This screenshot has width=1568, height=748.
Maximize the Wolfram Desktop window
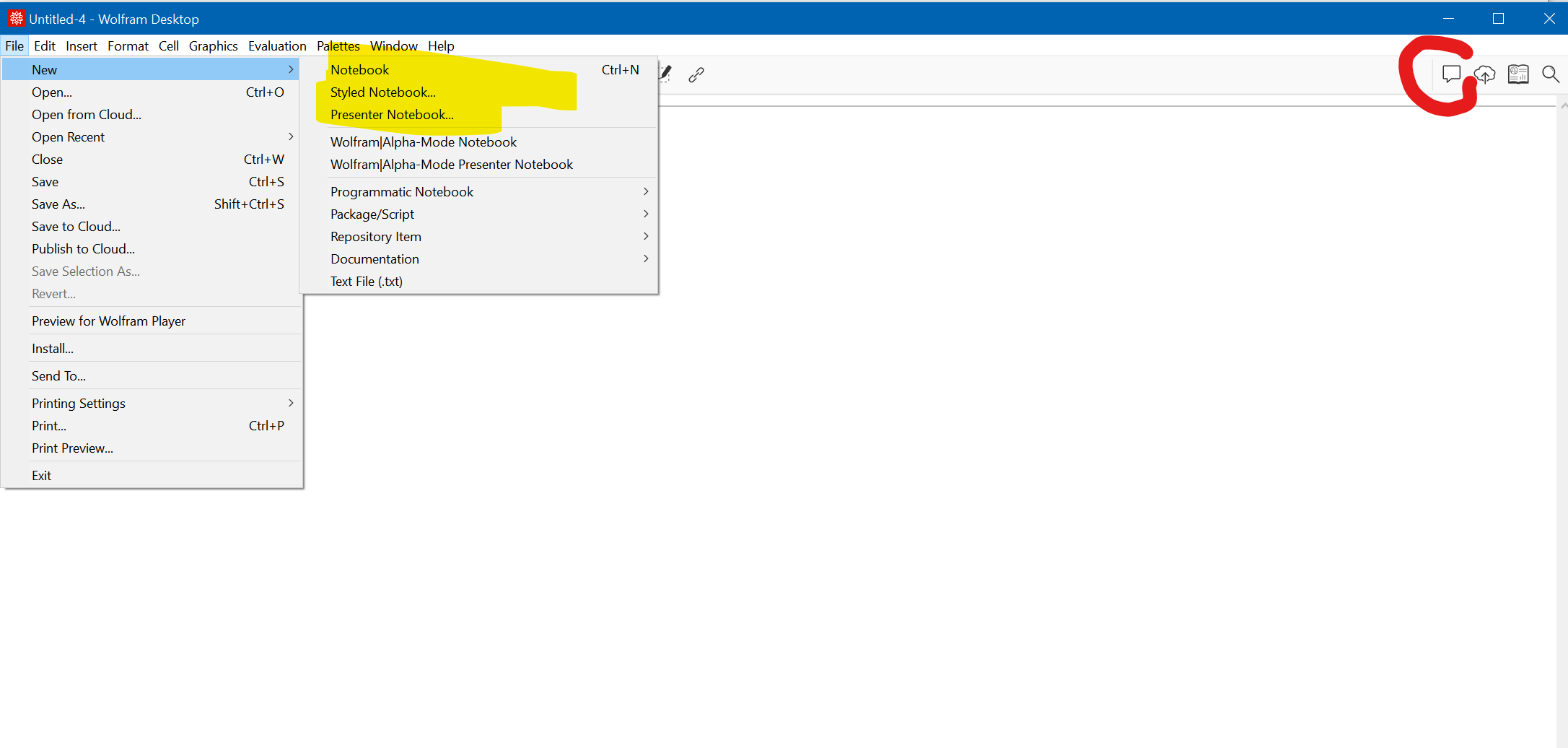(1499, 19)
